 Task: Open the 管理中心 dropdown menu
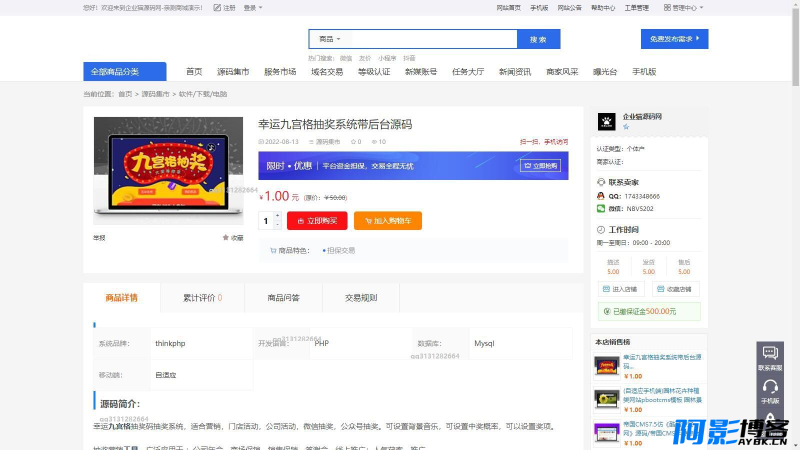(683, 8)
